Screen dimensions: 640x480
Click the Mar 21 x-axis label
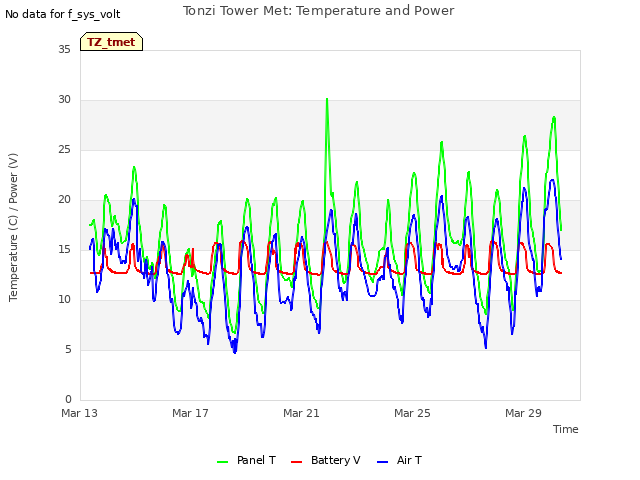click(301, 413)
